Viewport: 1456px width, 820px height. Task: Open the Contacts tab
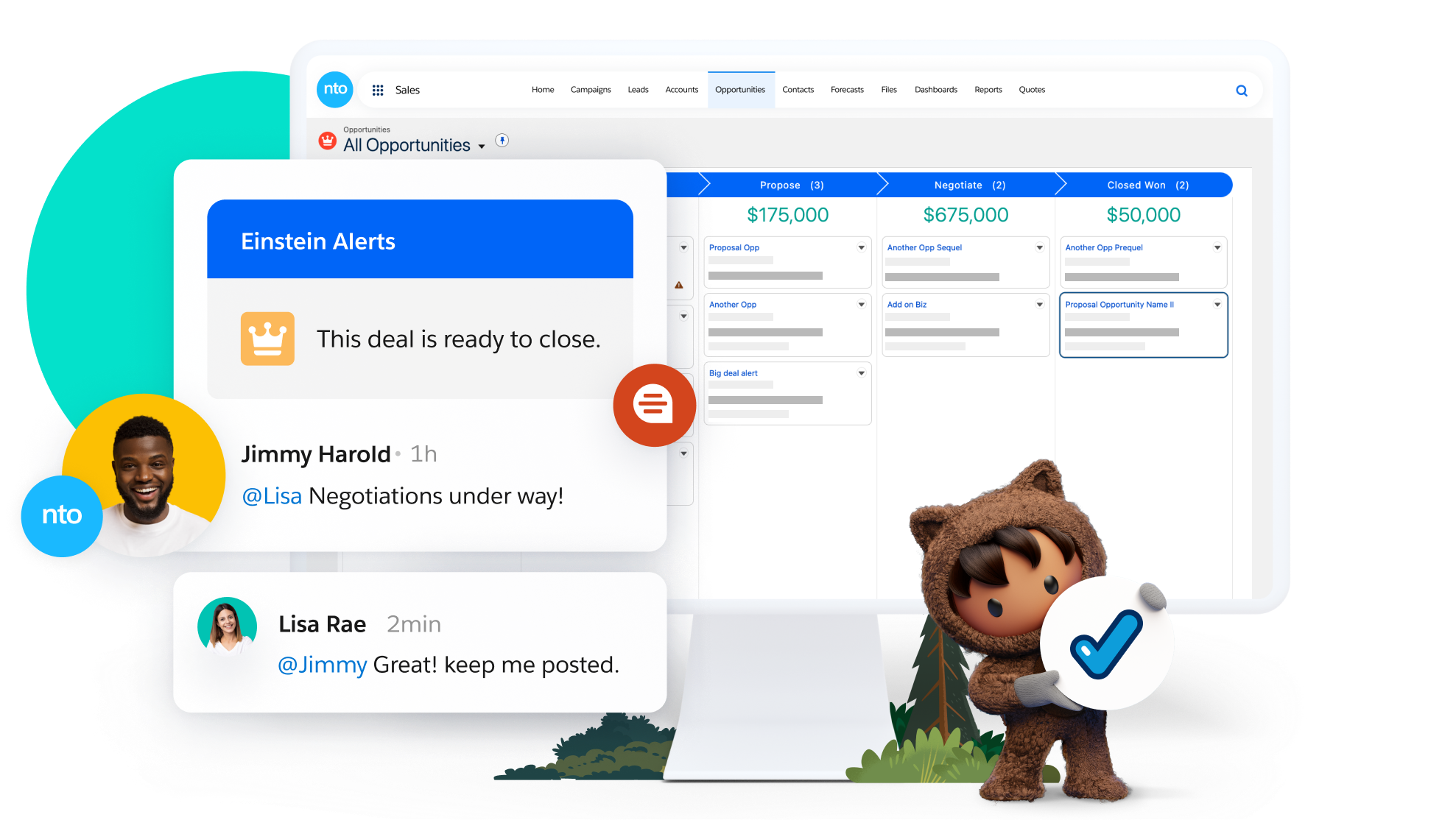[x=798, y=90]
